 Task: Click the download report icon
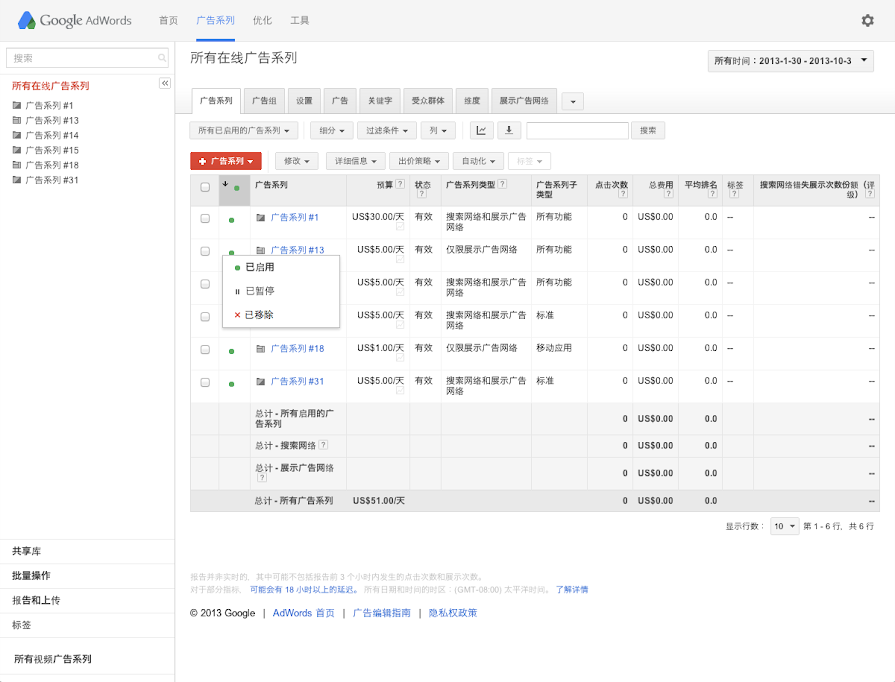coord(510,130)
